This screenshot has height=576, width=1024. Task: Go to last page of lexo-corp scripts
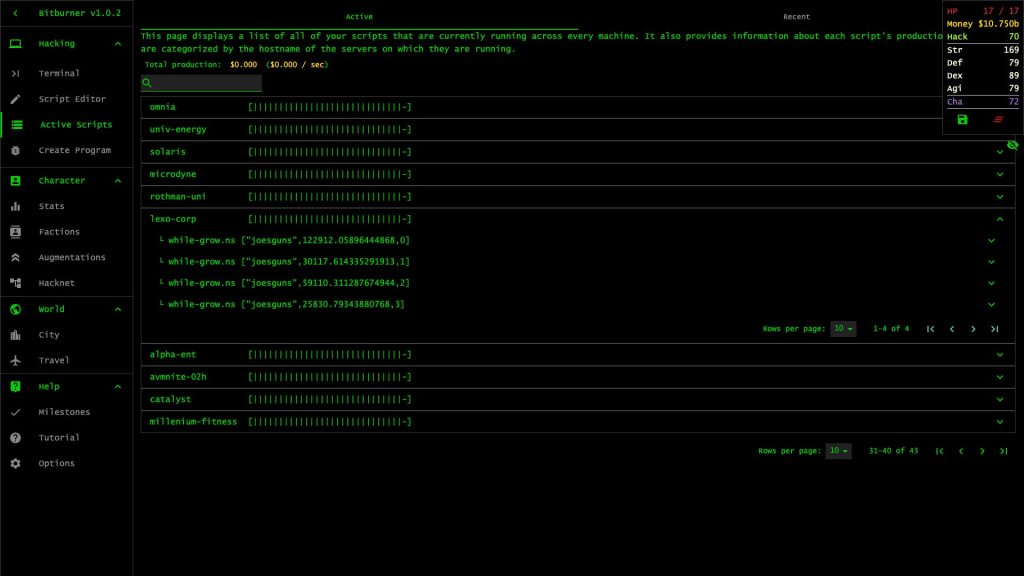pyautogui.click(x=995, y=329)
